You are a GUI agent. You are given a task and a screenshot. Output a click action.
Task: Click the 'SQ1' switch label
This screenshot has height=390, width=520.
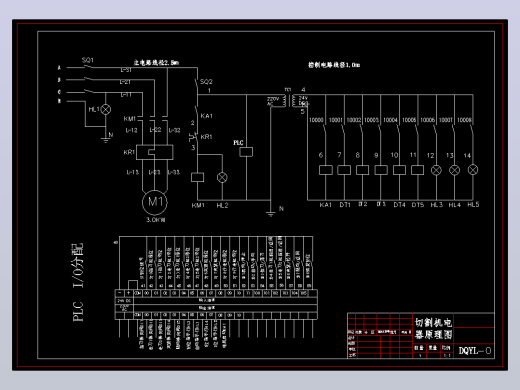tap(88, 60)
